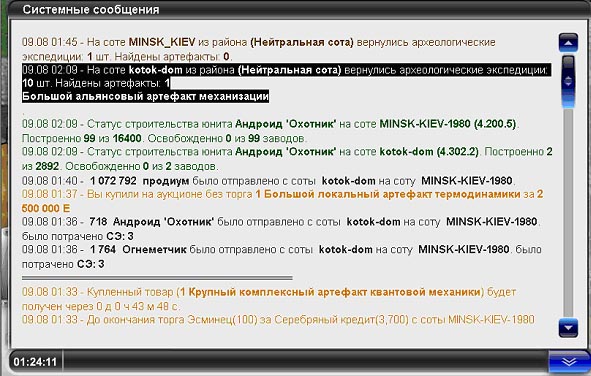Click the Эсминец(100) auction message
591x376 pixels.
click(x=278, y=320)
